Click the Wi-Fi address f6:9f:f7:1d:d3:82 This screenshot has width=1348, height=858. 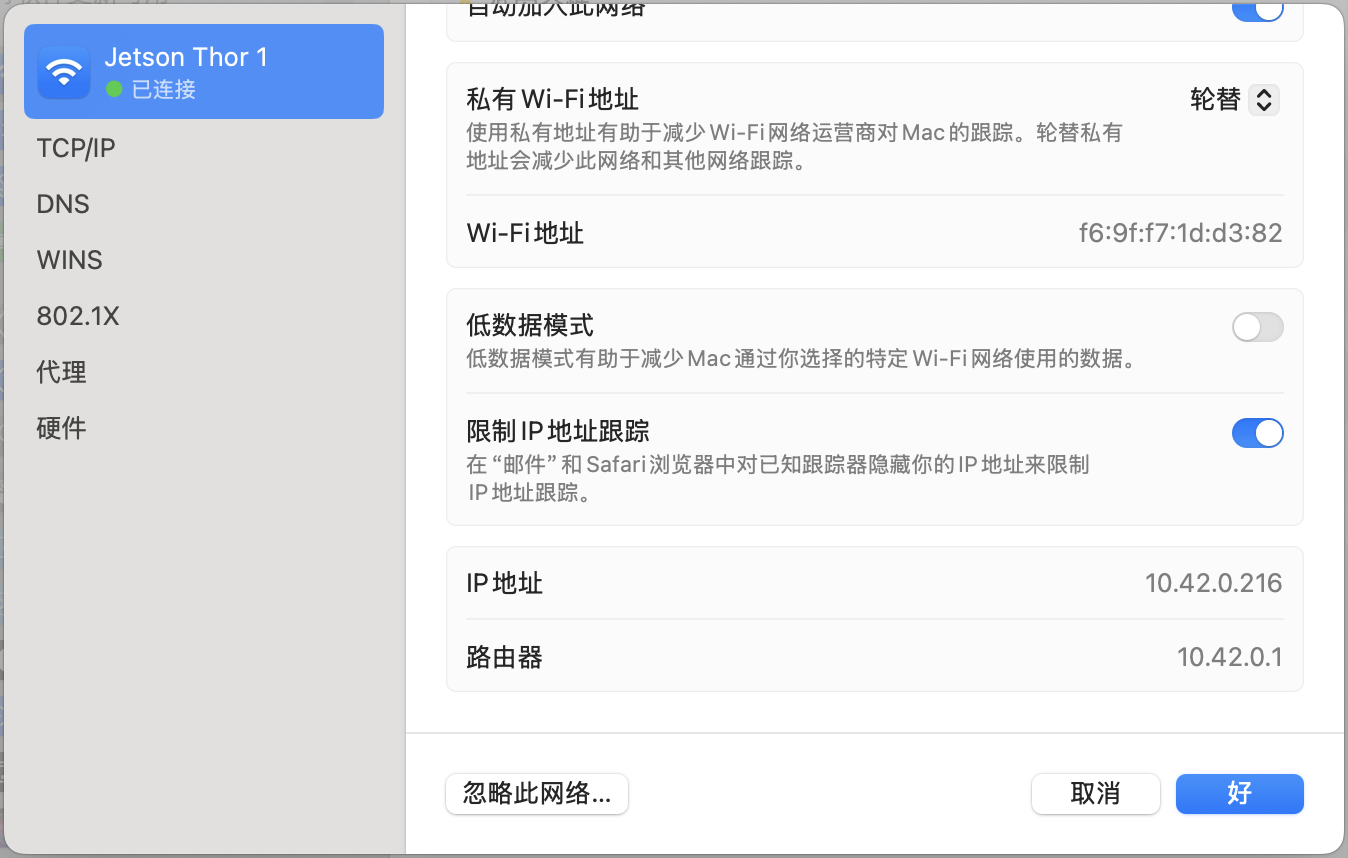pos(1180,233)
